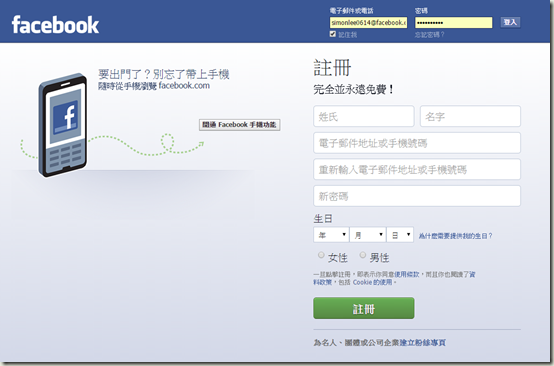The image size is (554, 366).
Task: Click the 新密碼 new password field
Action: [417, 196]
